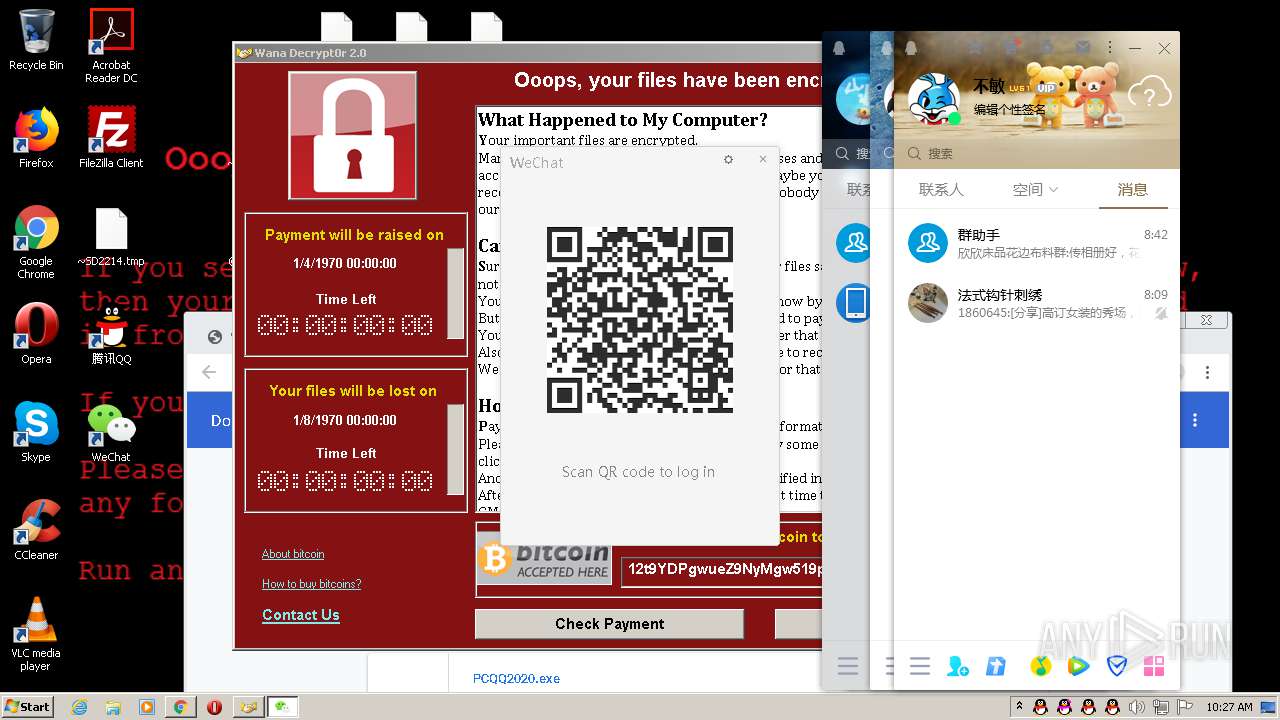The height and width of the screenshot is (720, 1280).
Task: Open Windows Media Player from taskbar
Action: coord(147,707)
